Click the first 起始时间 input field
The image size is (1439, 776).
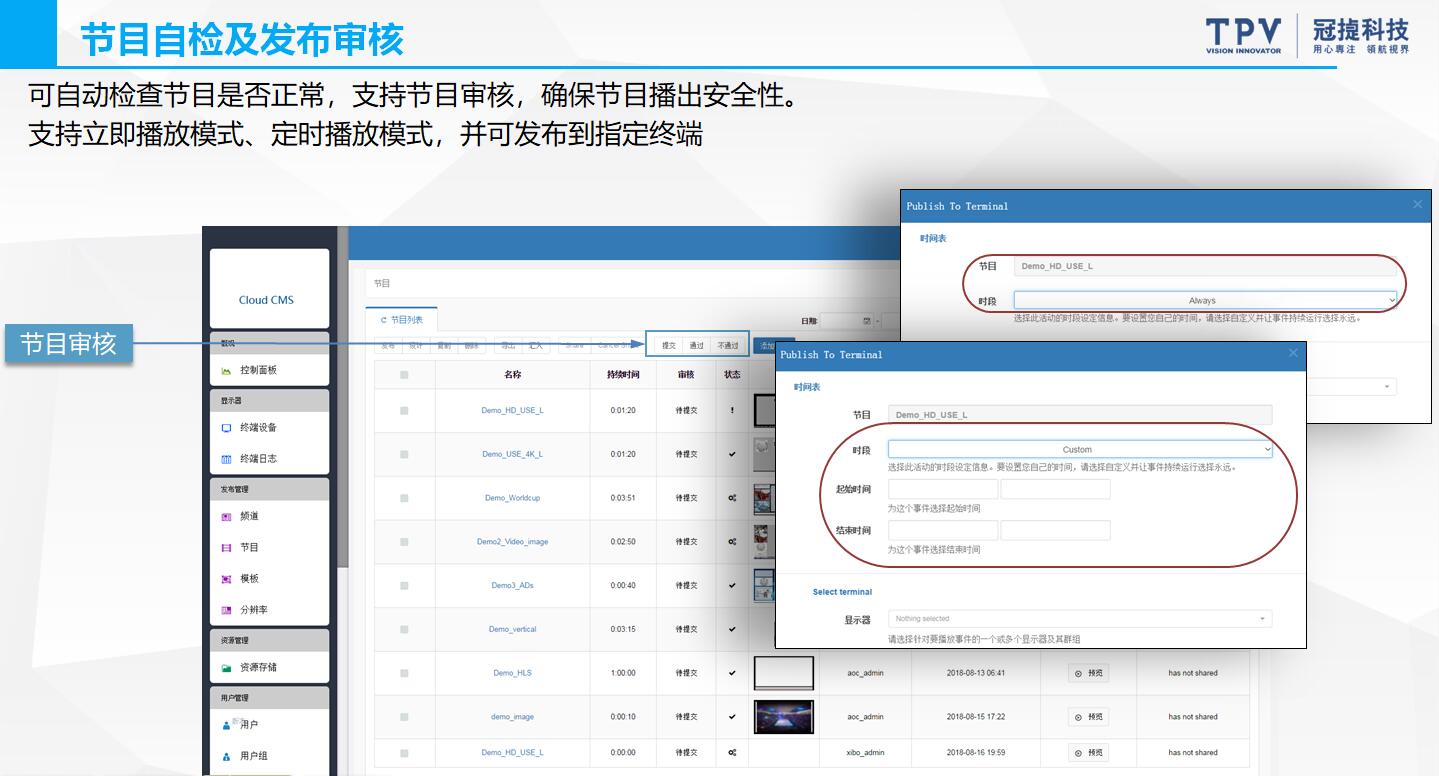942,490
